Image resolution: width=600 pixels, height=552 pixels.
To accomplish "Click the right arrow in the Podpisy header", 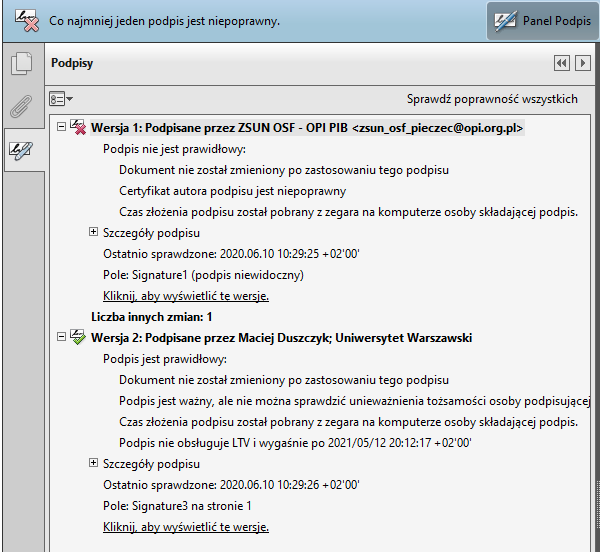I will coord(582,63).
